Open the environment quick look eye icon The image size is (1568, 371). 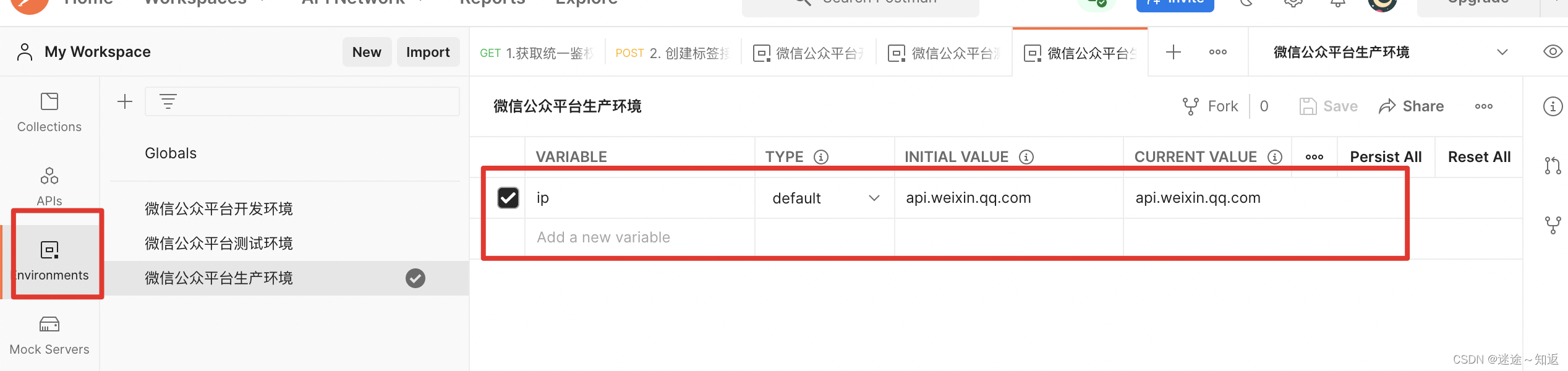pyautogui.click(x=1553, y=52)
